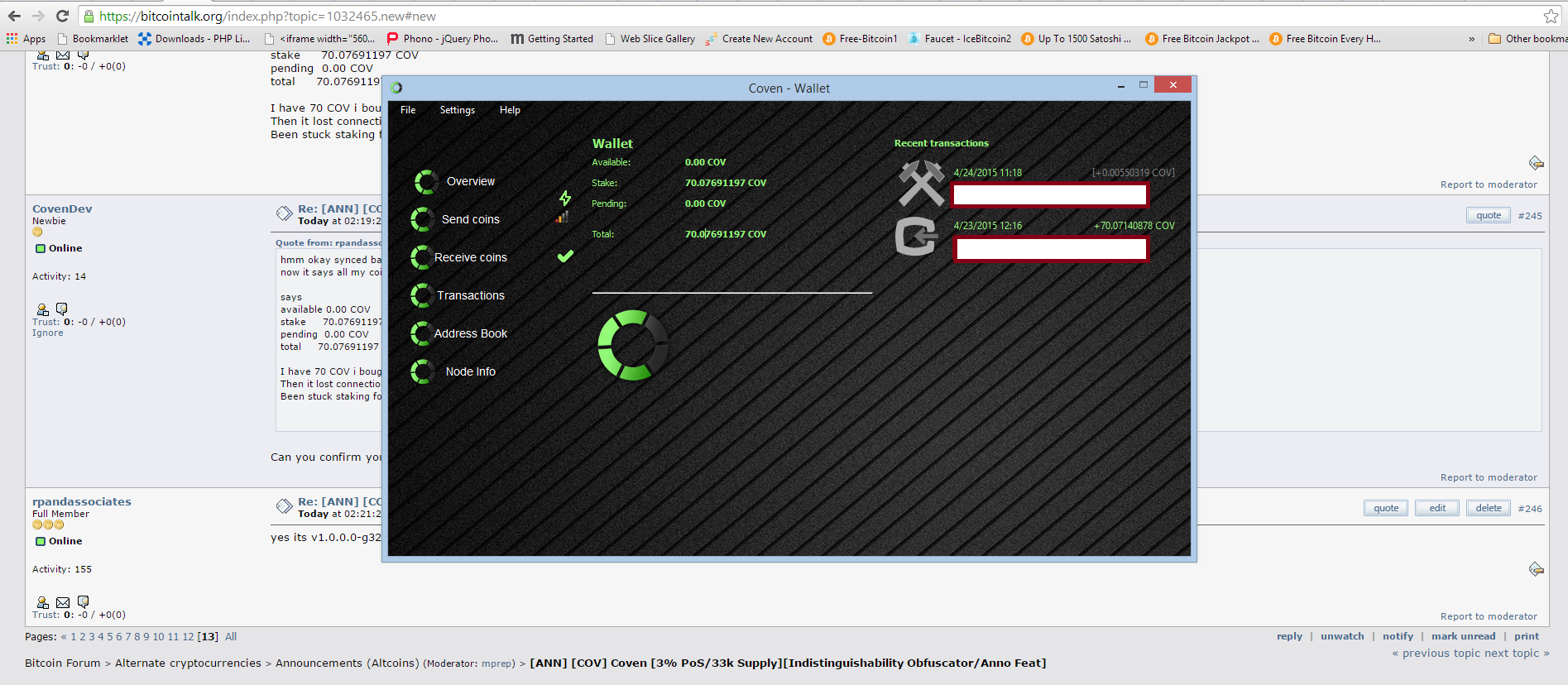The width and height of the screenshot is (1568, 685).
Task: Open the Settings menu in Coven wallet
Action: point(458,110)
